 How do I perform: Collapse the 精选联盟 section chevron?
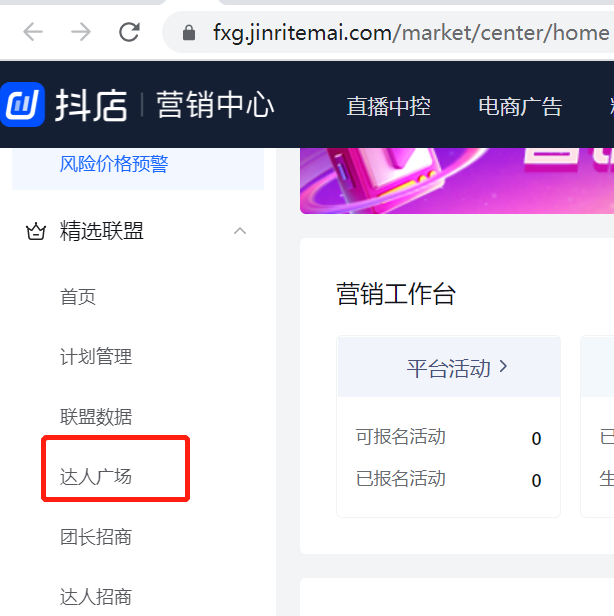pyautogui.click(x=240, y=231)
